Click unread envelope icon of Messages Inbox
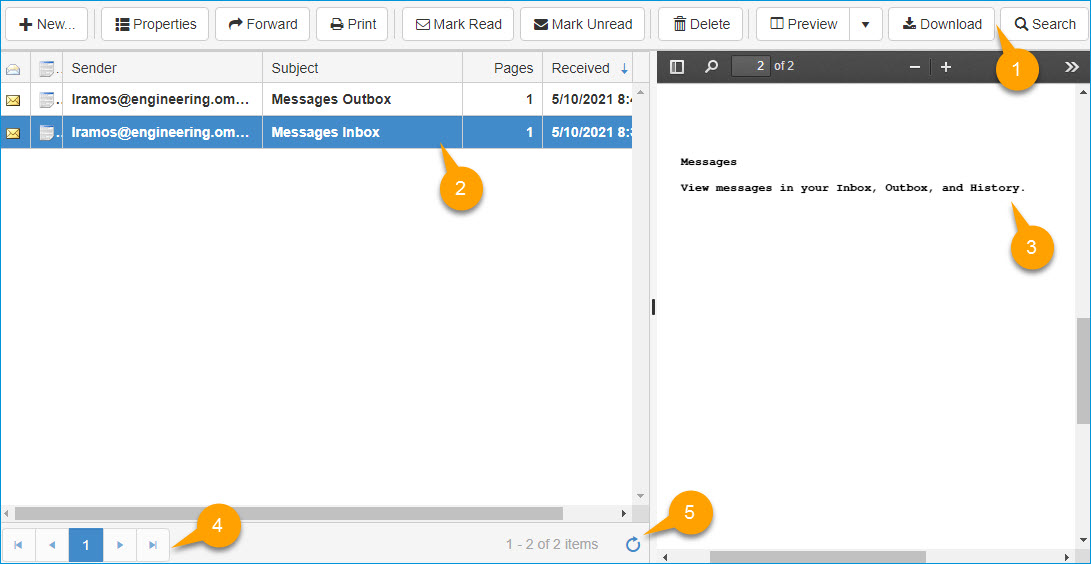Screen dimensions: 1091x564 tap(13, 133)
